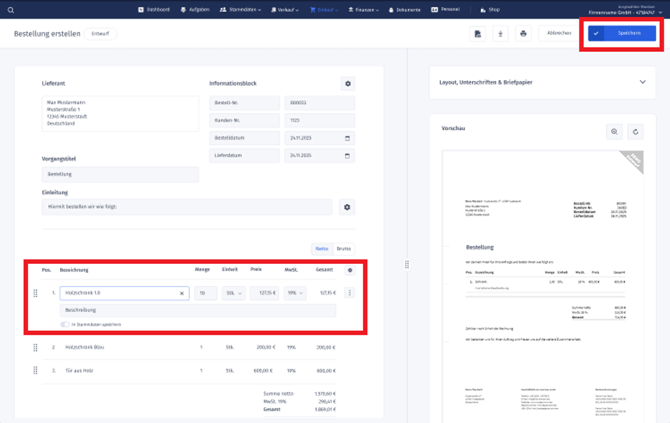Image resolution: width=670 pixels, height=423 pixels.
Task: Switch price display to Brutto
Action: tap(343, 248)
